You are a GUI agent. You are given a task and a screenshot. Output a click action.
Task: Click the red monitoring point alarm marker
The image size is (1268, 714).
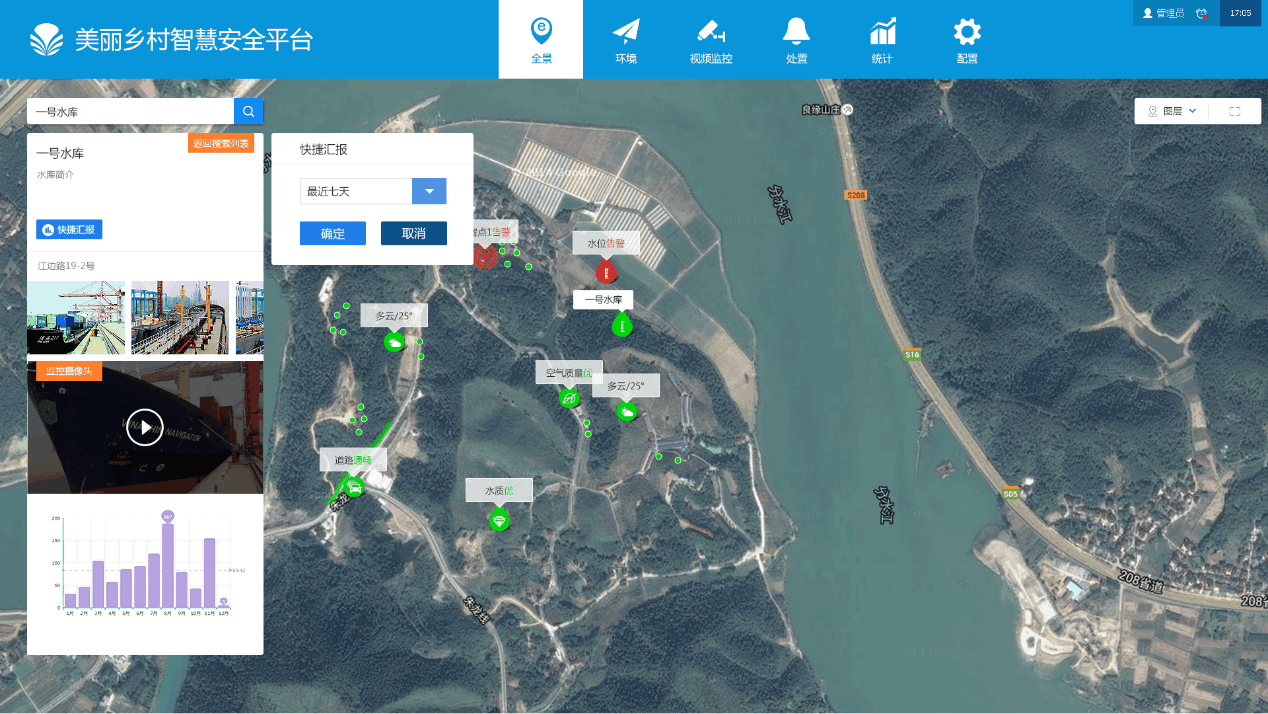[485, 256]
